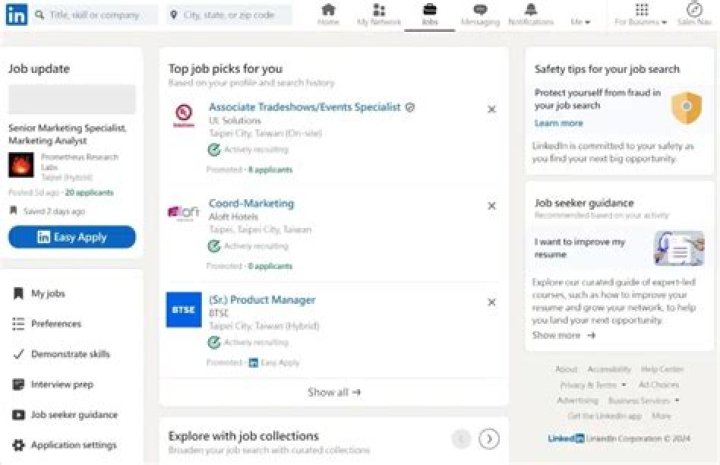Open the Advertising footer link
The image size is (720, 465).
577,400
